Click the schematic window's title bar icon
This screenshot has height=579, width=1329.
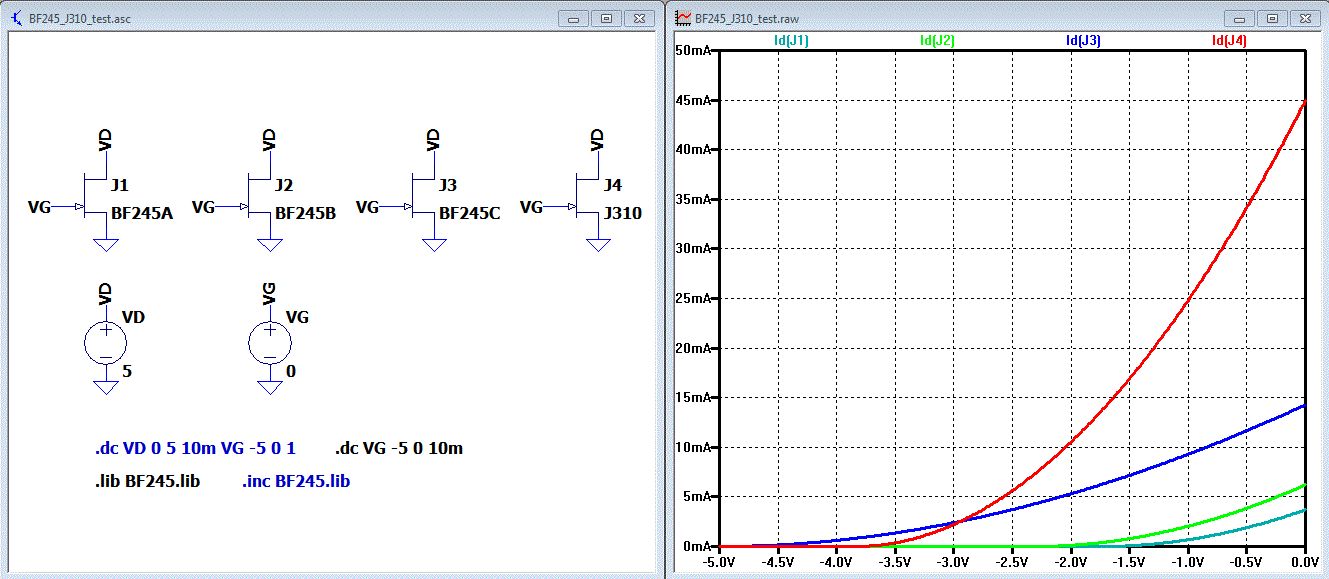[16, 19]
